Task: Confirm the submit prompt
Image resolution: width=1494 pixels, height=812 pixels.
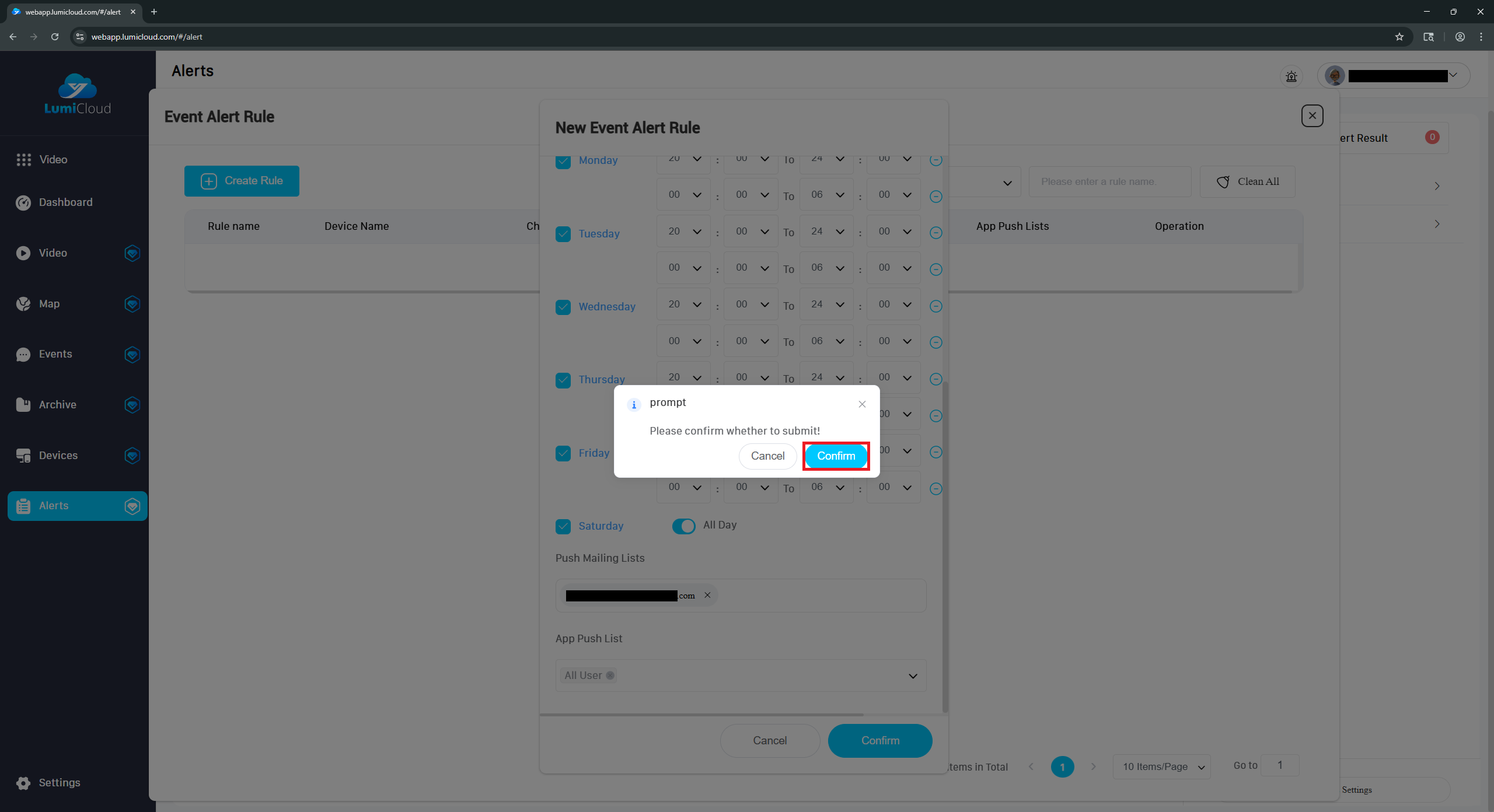Action: tap(836, 456)
